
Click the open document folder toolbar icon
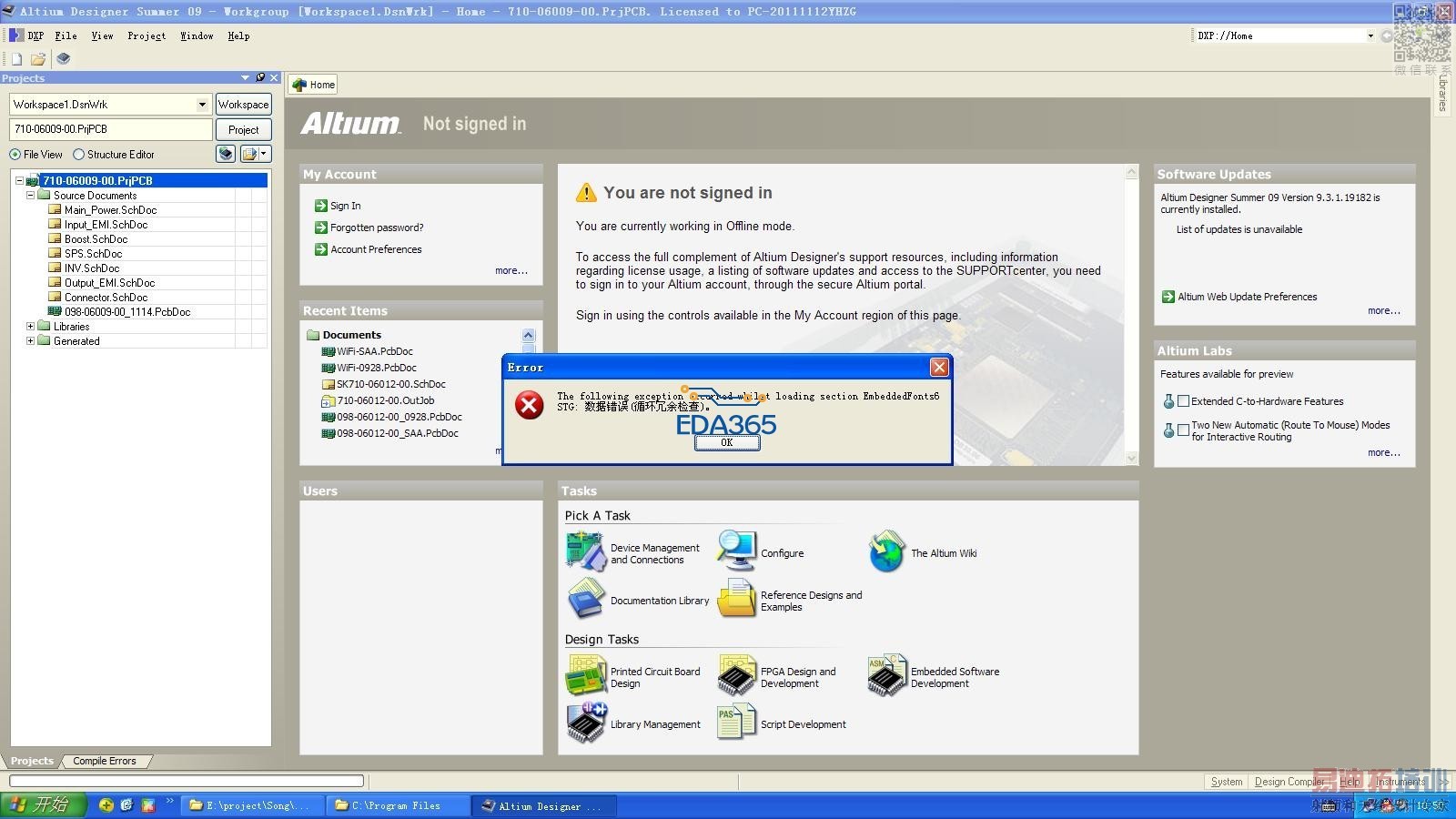click(38, 59)
